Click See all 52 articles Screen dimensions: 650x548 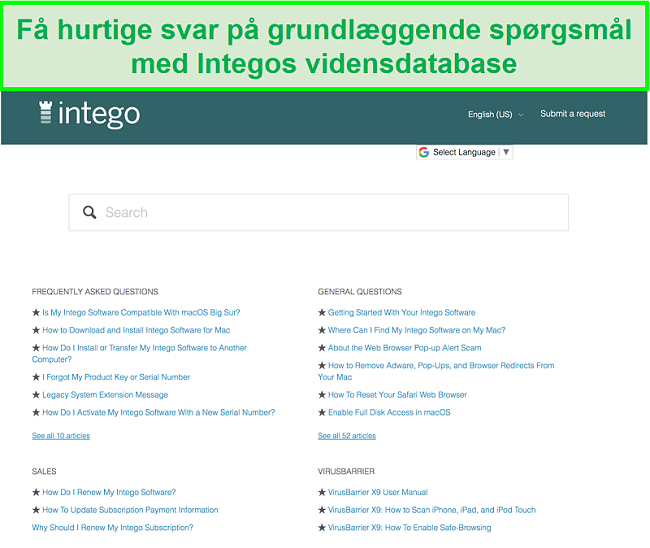pos(347,436)
